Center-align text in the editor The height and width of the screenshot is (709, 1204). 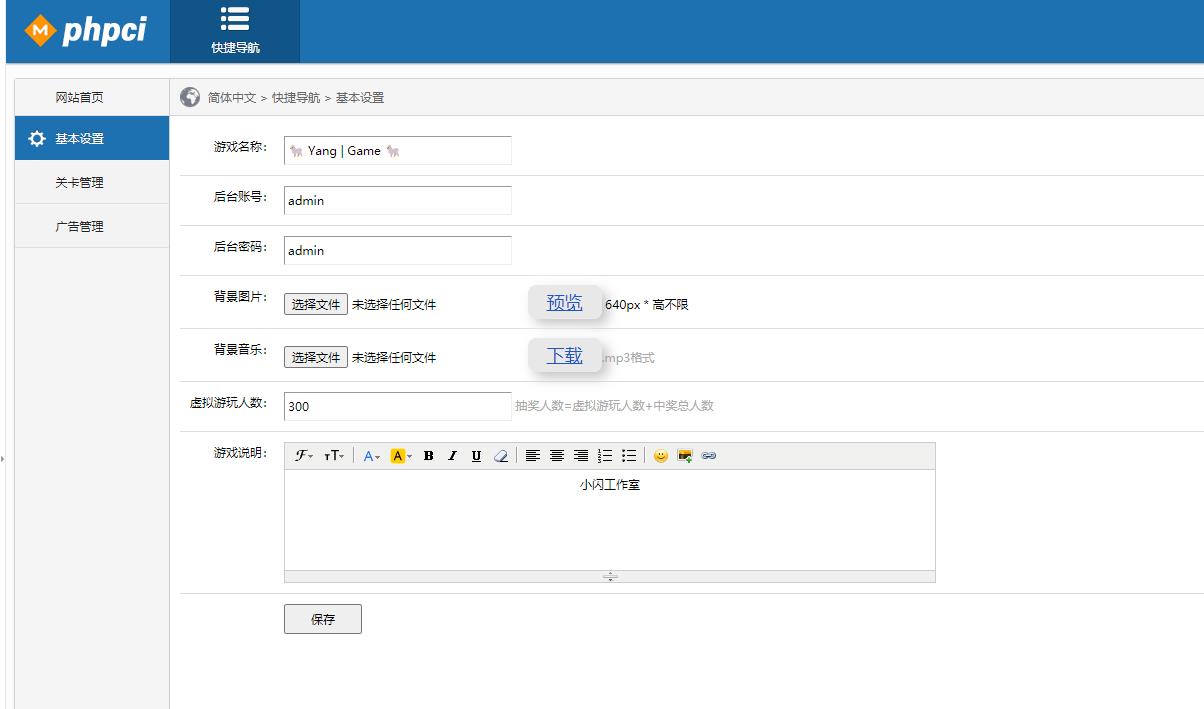pyautogui.click(x=557, y=456)
